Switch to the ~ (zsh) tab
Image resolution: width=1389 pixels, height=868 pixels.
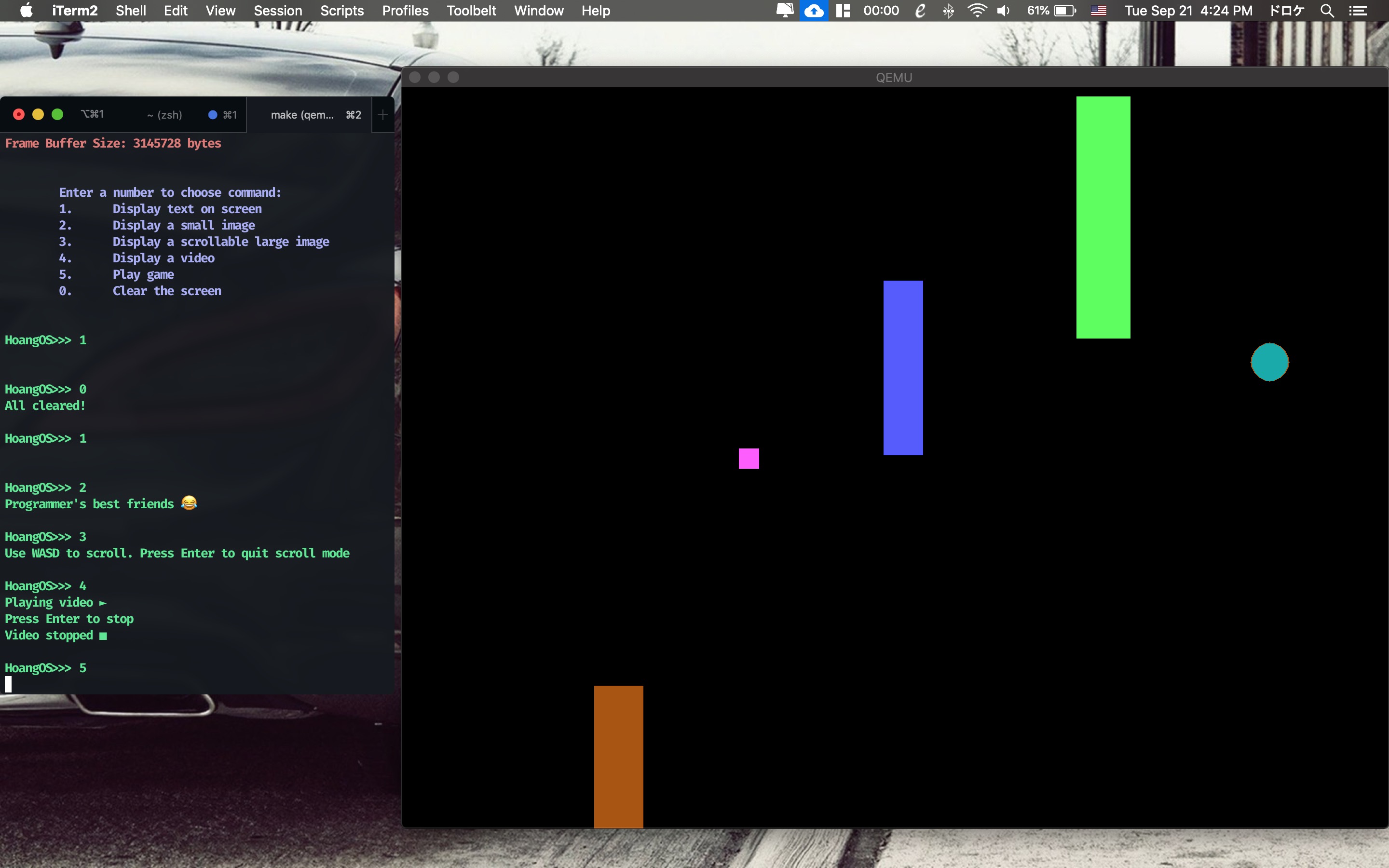tap(165, 115)
